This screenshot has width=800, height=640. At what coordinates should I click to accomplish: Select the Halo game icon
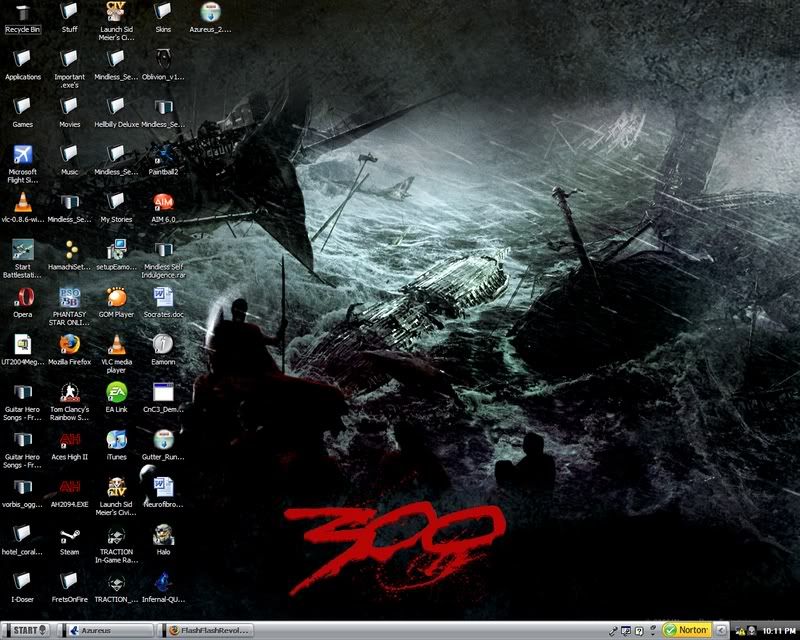[163, 534]
